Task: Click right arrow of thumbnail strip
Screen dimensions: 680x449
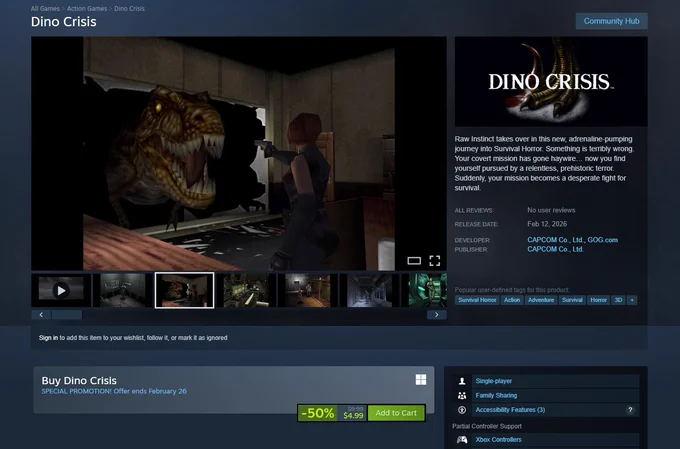Action: [437, 315]
